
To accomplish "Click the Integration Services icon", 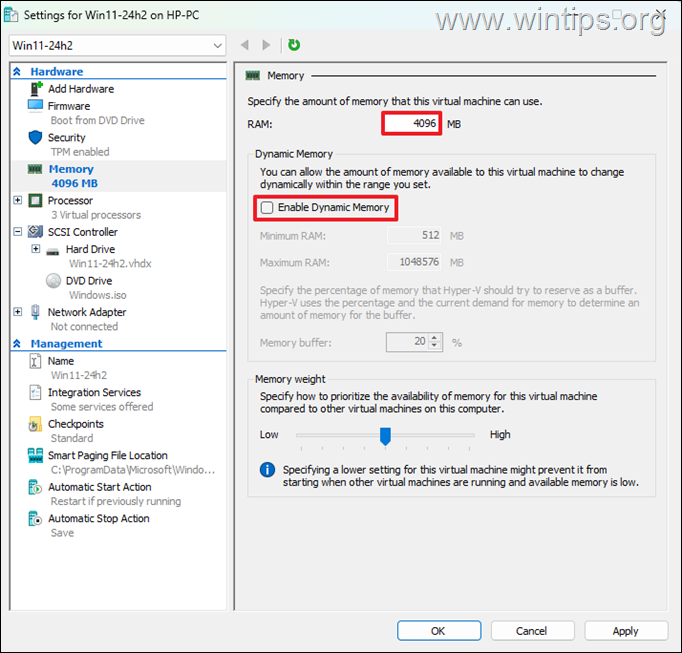I will (x=35, y=392).
